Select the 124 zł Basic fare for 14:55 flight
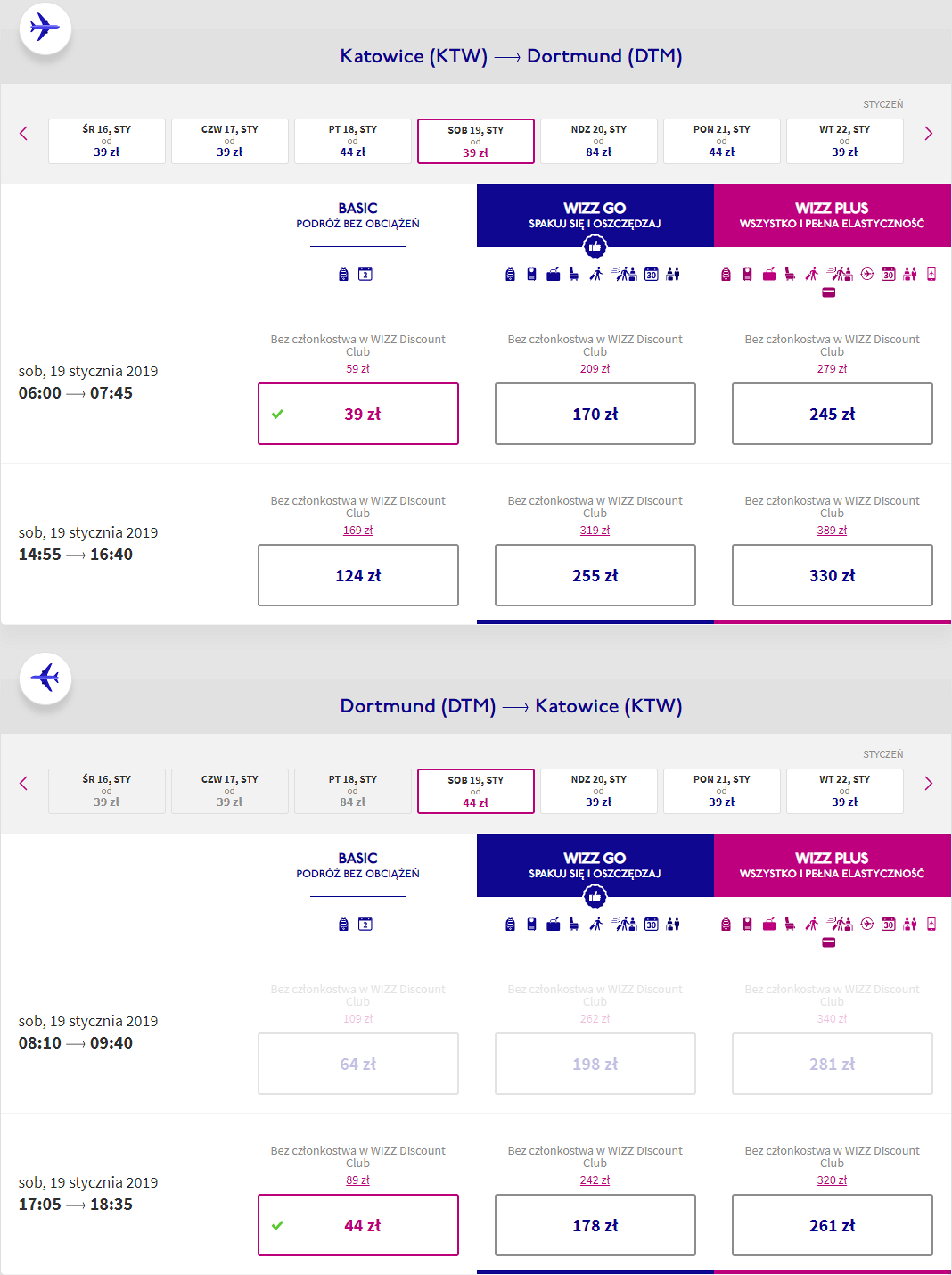 (x=357, y=575)
